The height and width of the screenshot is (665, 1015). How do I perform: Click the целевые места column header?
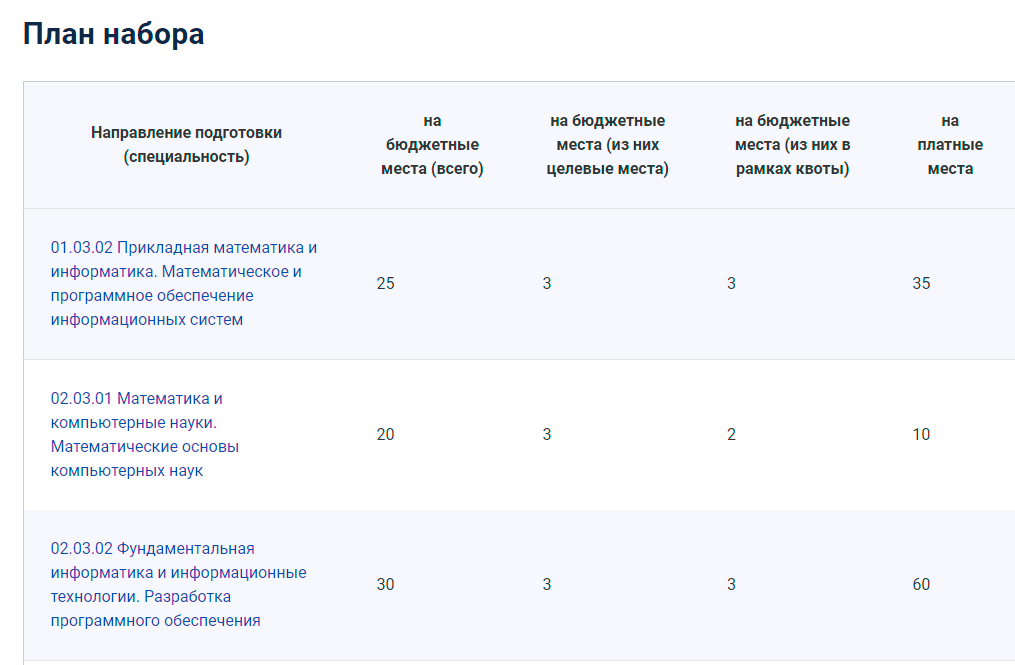(x=607, y=145)
